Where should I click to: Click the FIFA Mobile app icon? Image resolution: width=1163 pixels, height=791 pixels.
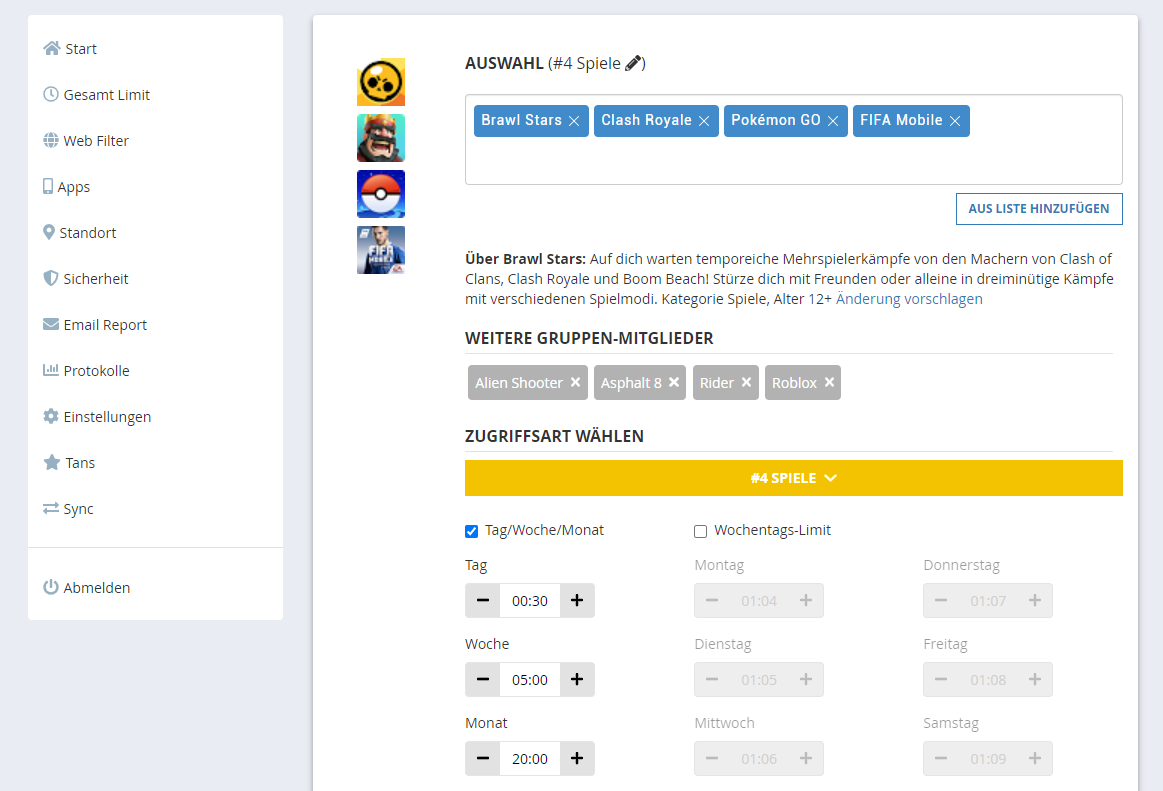[380, 250]
